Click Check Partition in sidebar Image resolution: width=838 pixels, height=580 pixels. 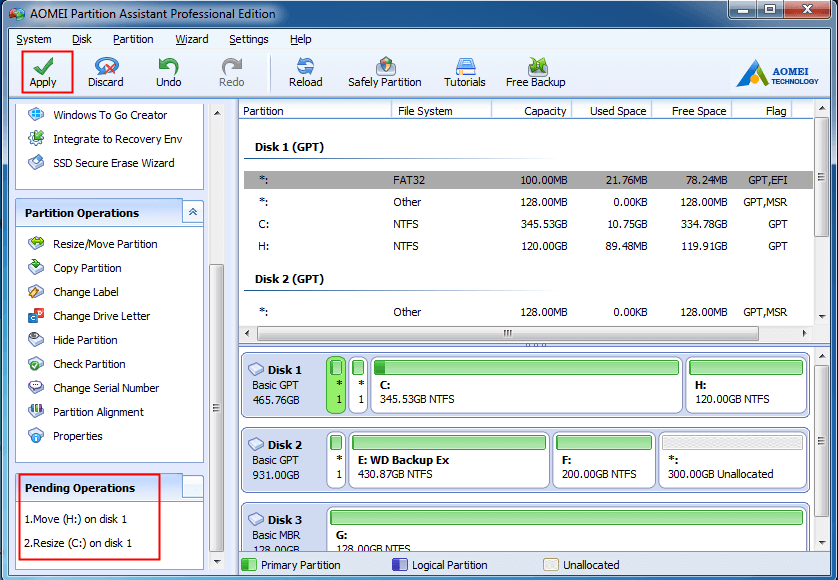click(x=89, y=364)
